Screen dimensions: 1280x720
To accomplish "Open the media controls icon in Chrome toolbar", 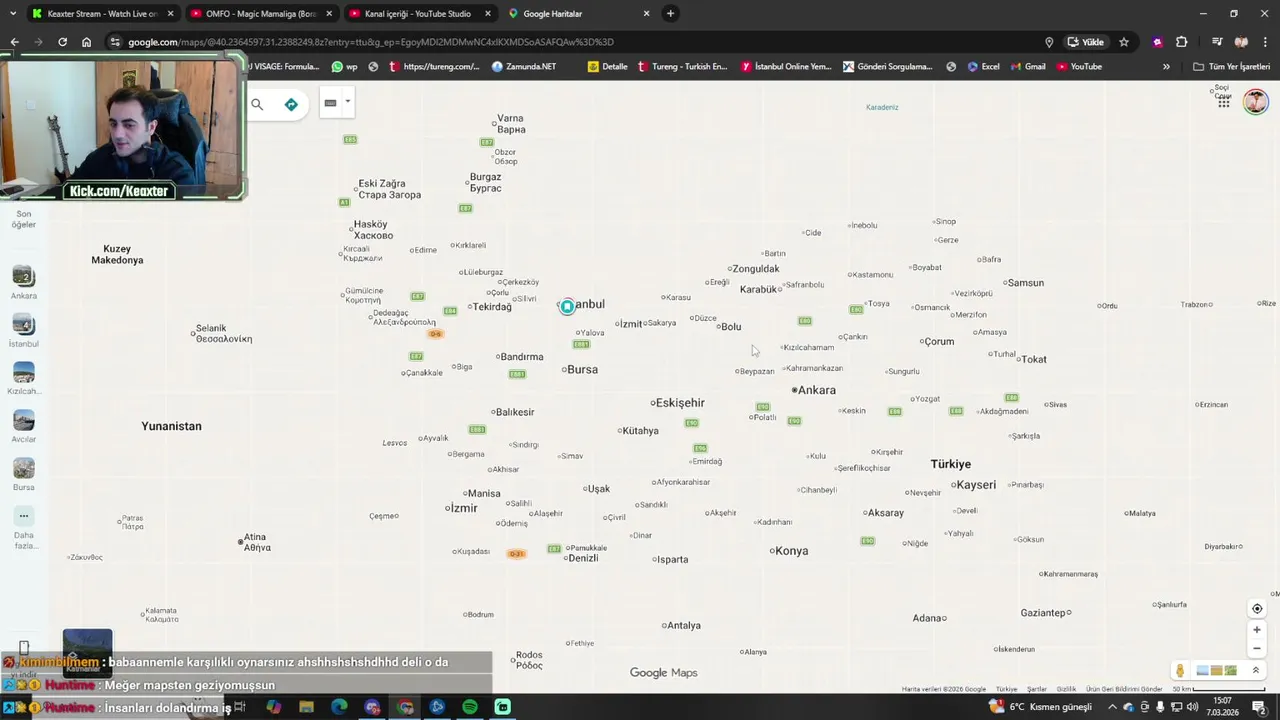I will pyautogui.click(x=1217, y=42).
